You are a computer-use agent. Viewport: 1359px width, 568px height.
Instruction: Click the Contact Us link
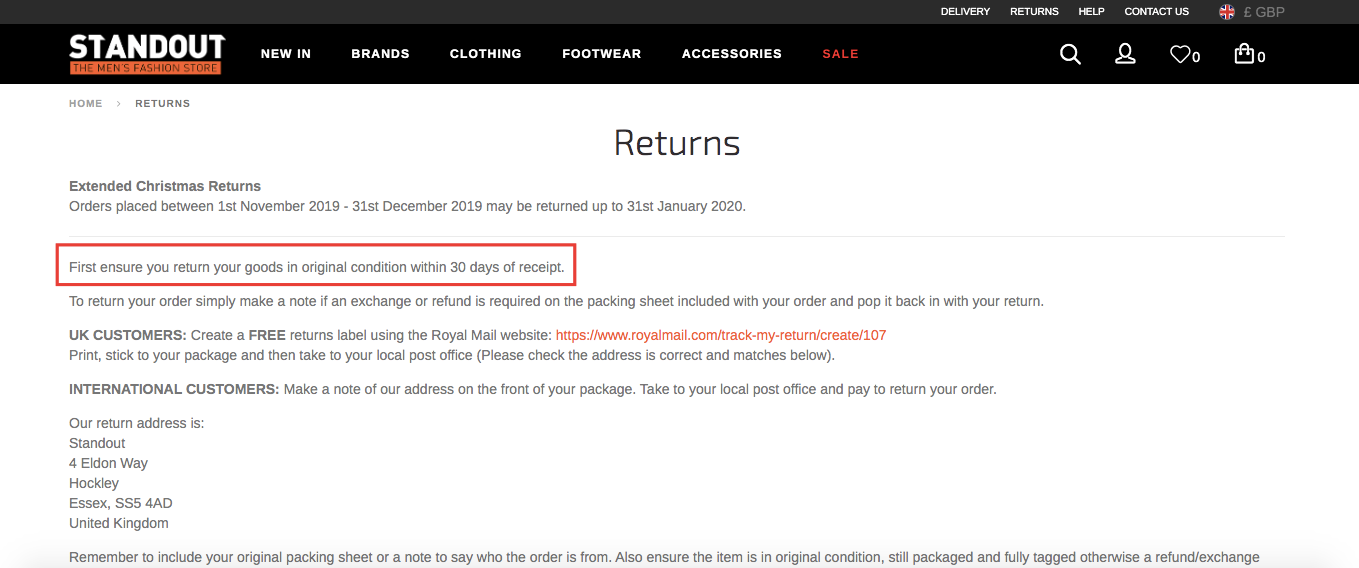(1156, 12)
